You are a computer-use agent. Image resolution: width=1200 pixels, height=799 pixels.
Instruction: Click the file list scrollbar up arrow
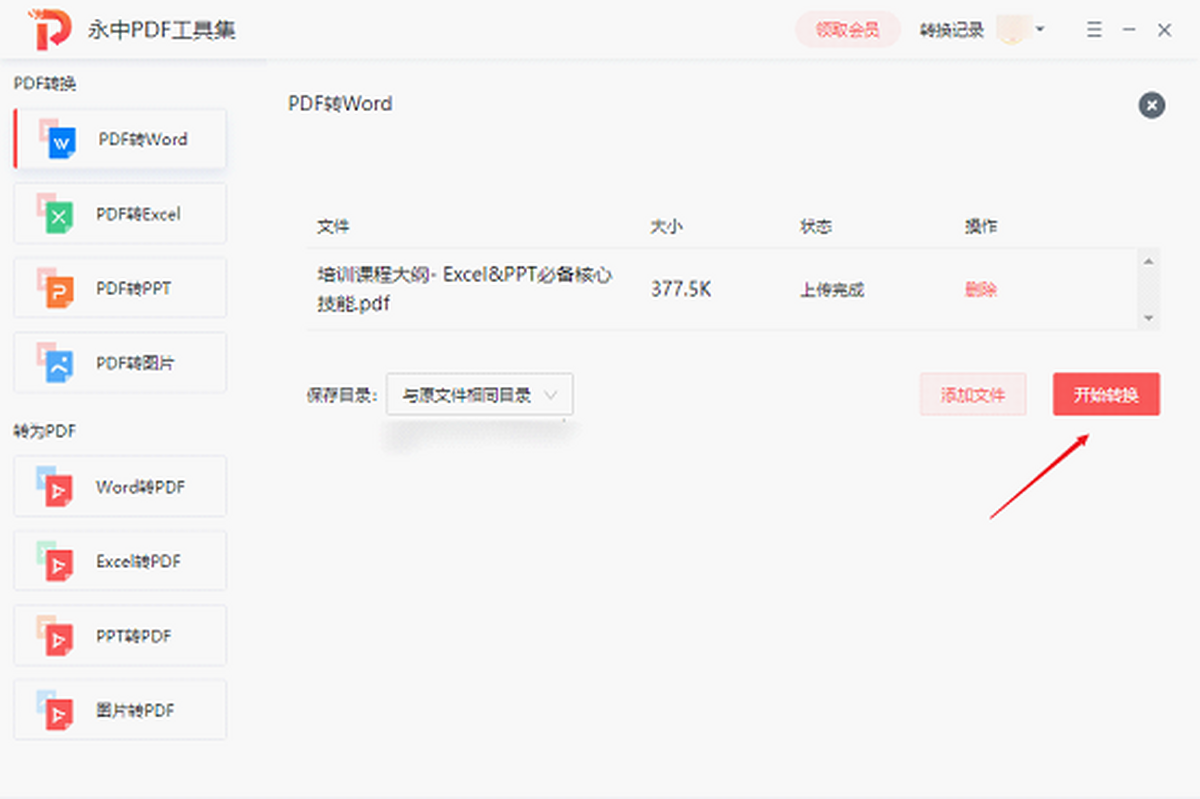[x=1149, y=261]
